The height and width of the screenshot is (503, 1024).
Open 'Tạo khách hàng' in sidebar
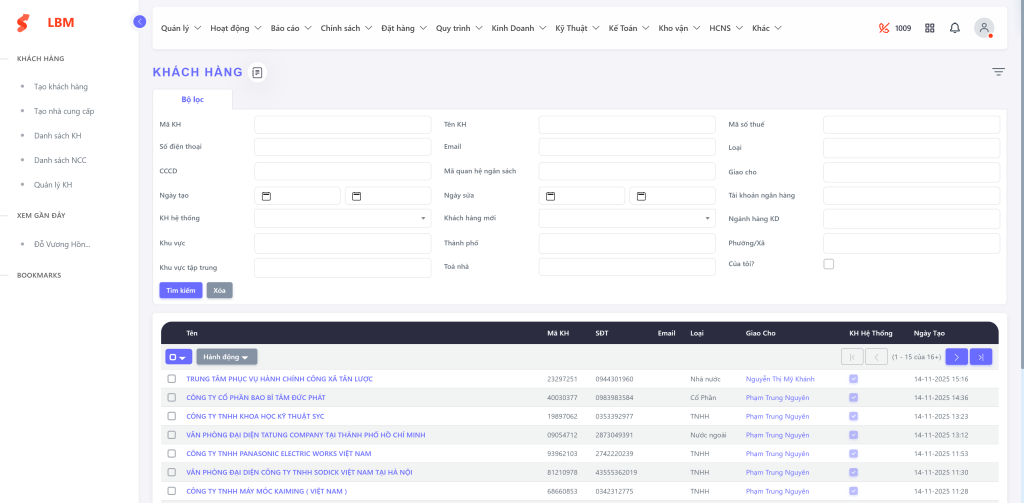pyautogui.click(x=61, y=87)
